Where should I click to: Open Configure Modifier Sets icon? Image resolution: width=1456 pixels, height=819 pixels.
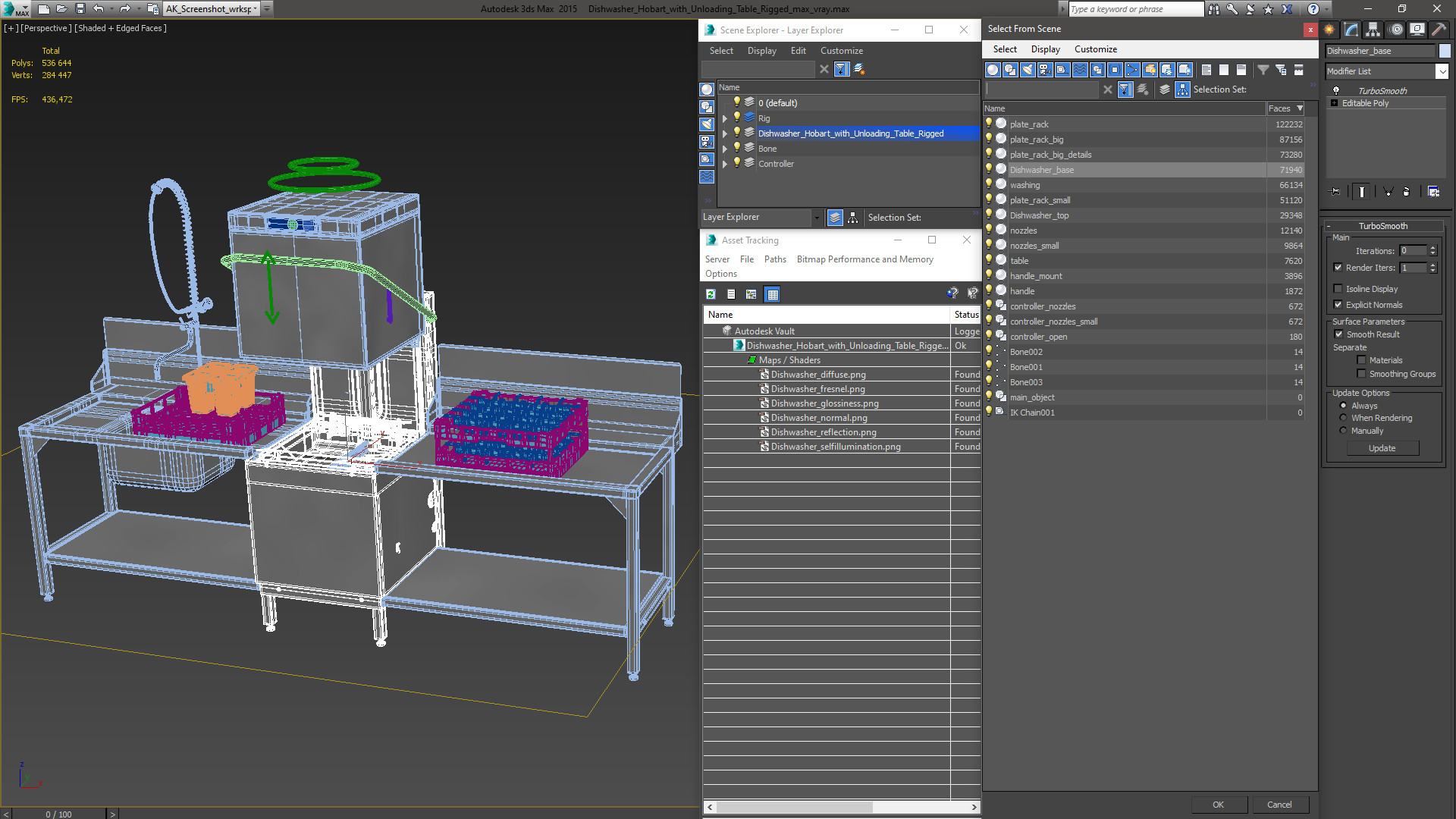click(1433, 192)
